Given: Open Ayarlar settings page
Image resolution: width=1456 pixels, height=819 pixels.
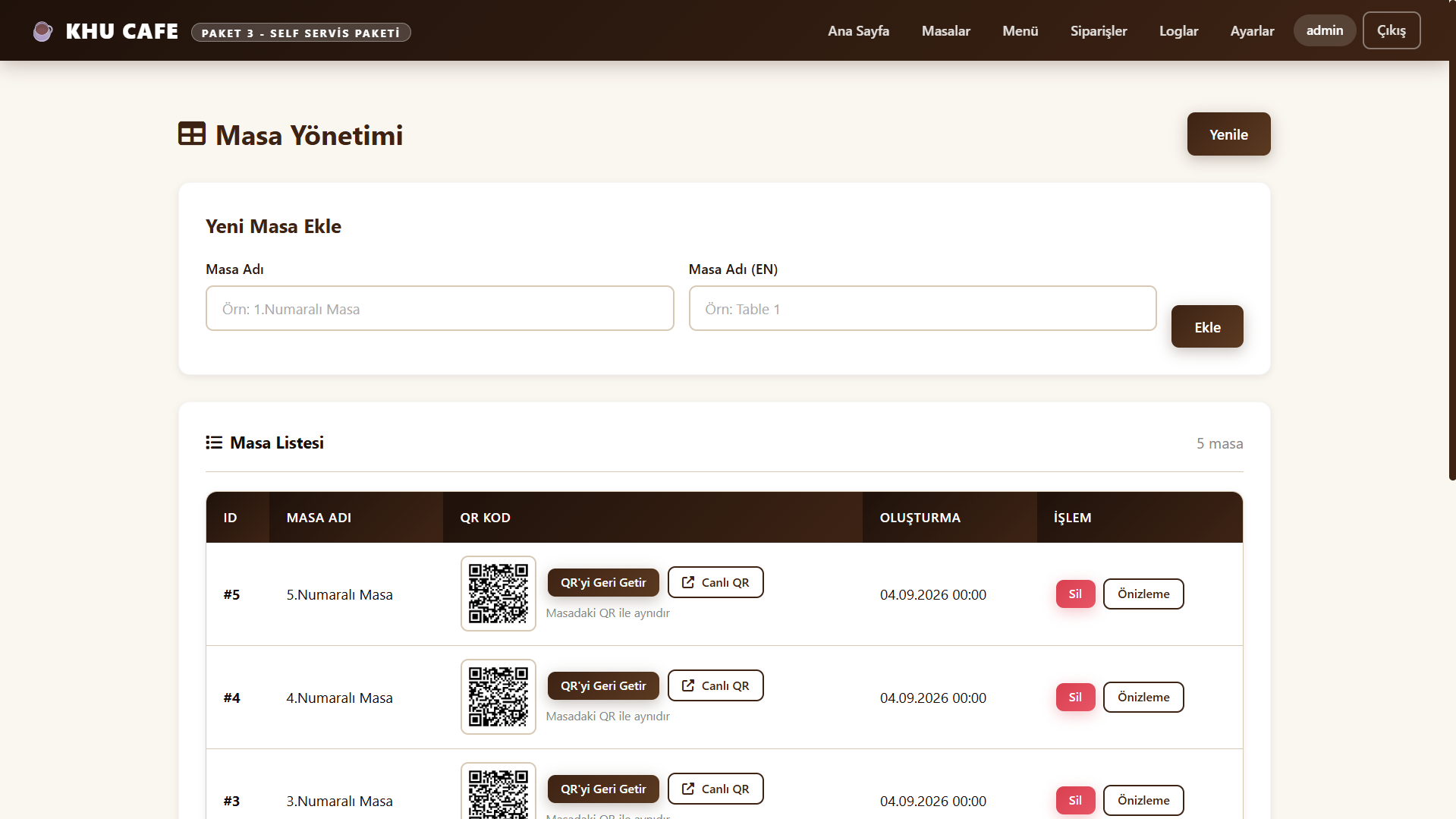Looking at the screenshot, I should pyautogui.click(x=1252, y=31).
